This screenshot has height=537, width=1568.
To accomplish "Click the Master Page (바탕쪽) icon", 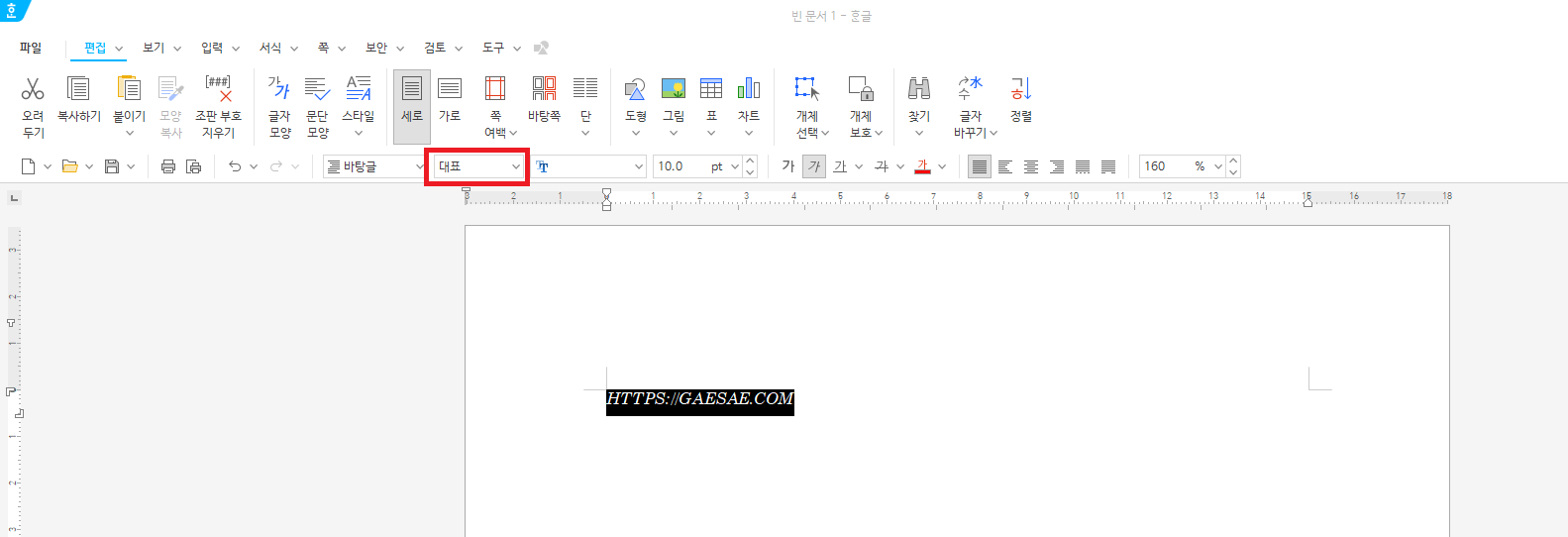I will (x=544, y=89).
